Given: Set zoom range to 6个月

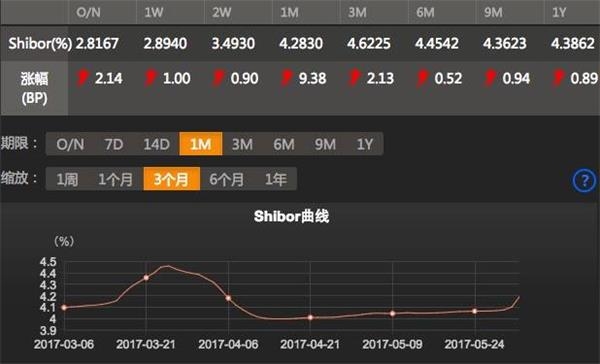Looking at the screenshot, I should coord(227,179).
